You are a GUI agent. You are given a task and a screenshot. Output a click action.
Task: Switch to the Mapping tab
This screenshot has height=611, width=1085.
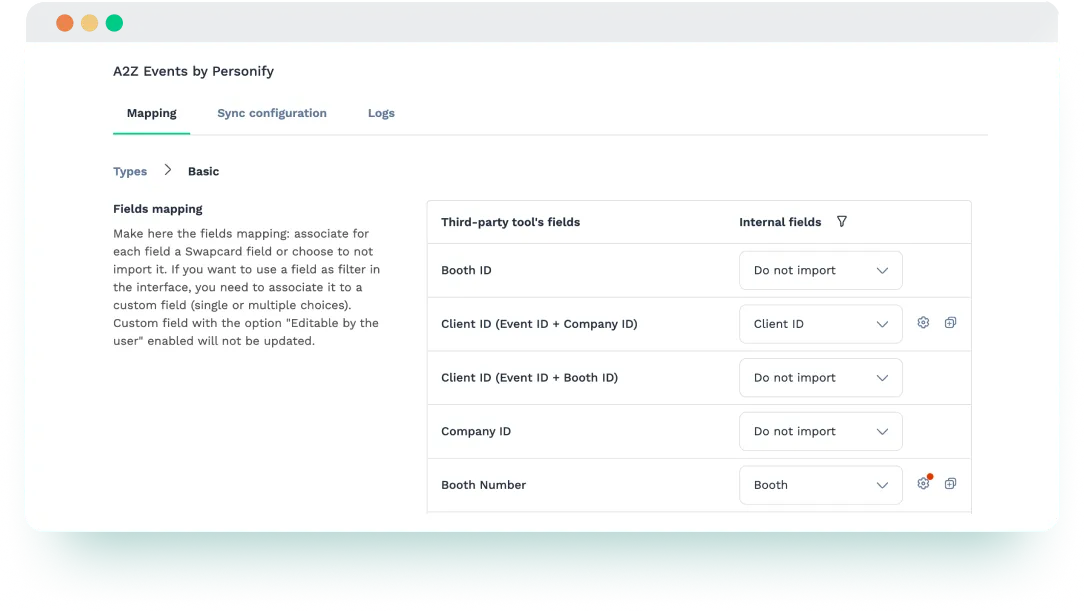(152, 113)
